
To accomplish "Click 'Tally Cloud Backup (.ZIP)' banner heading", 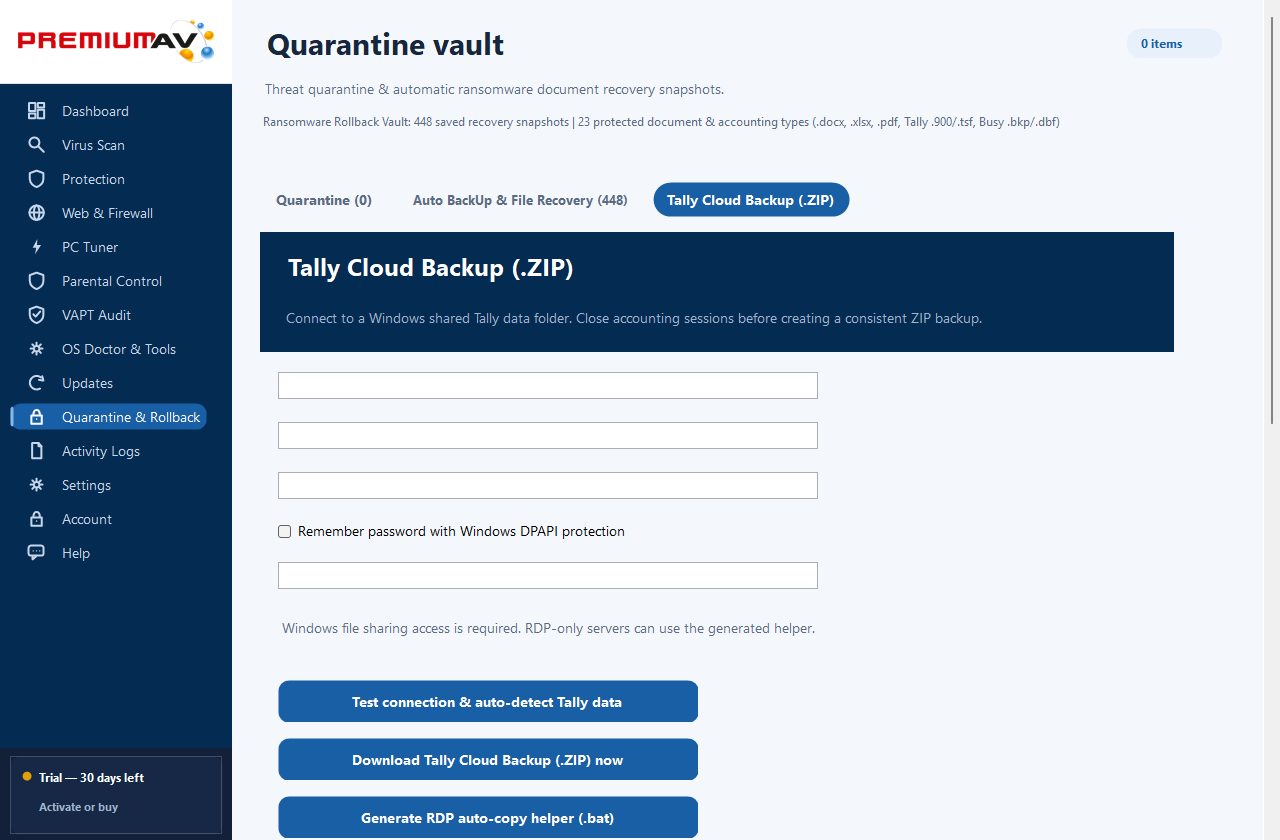I will point(430,268).
